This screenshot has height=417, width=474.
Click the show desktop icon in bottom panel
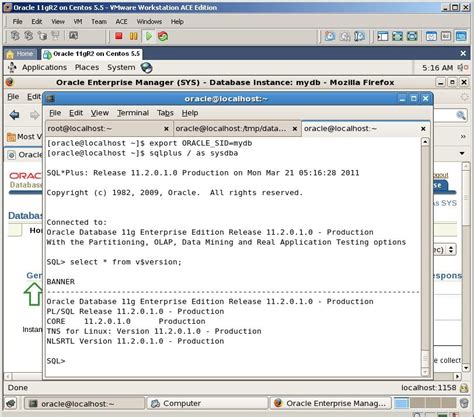(11, 403)
